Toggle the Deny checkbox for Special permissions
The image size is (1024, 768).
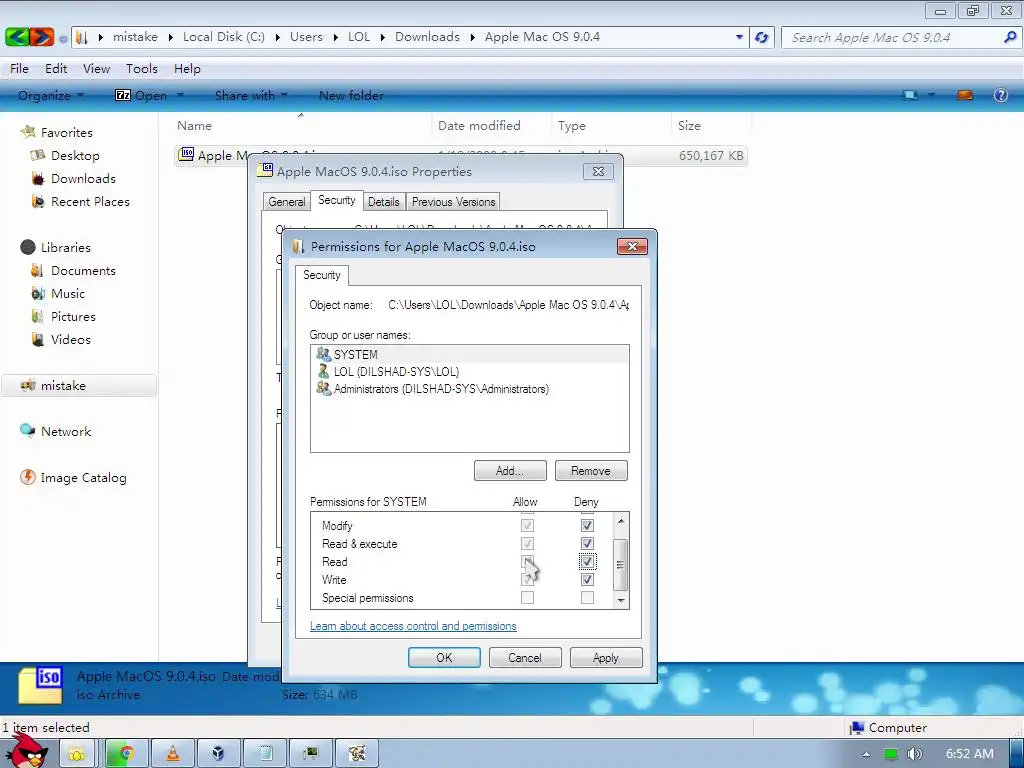587,598
